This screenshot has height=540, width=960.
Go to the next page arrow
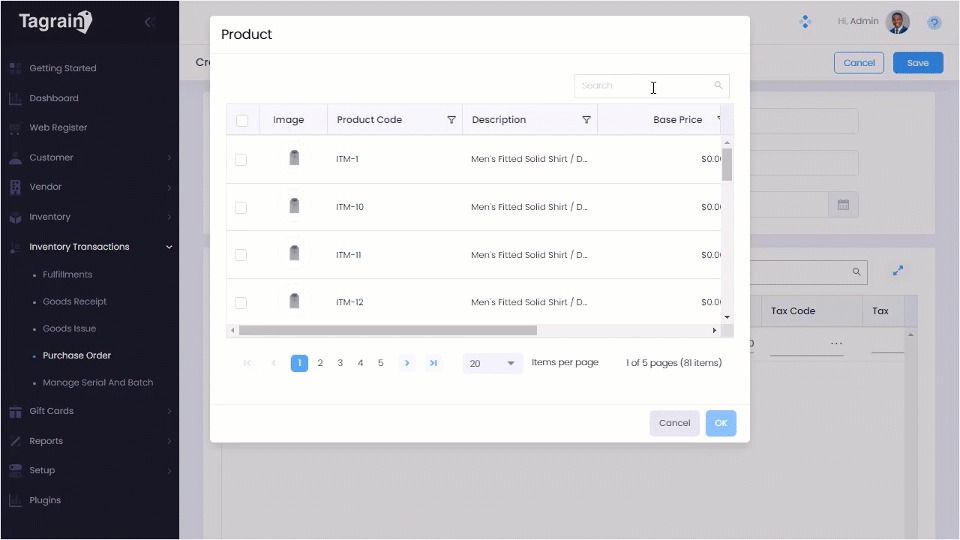click(x=407, y=363)
